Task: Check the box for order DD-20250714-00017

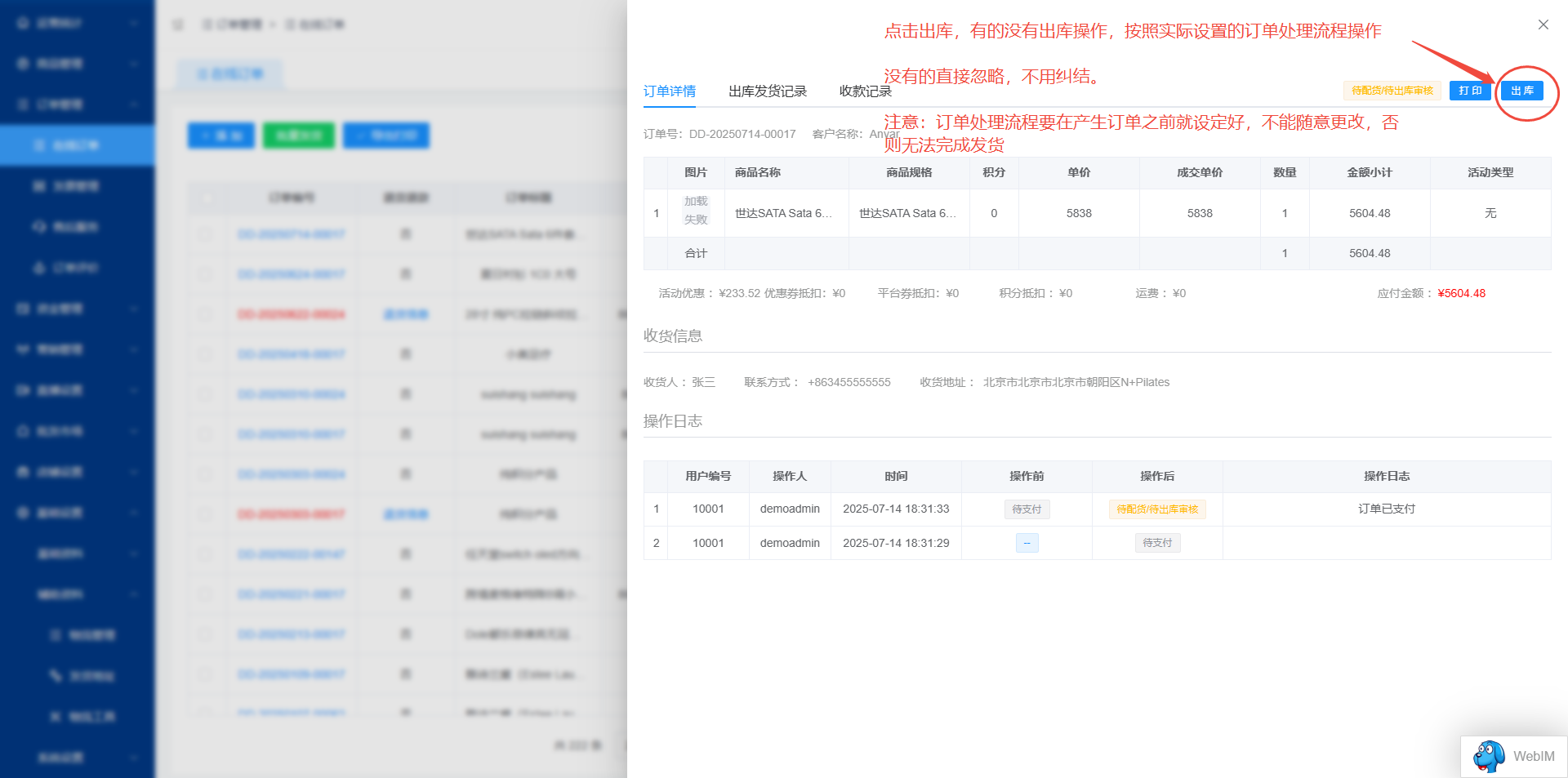Action: (206, 234)
